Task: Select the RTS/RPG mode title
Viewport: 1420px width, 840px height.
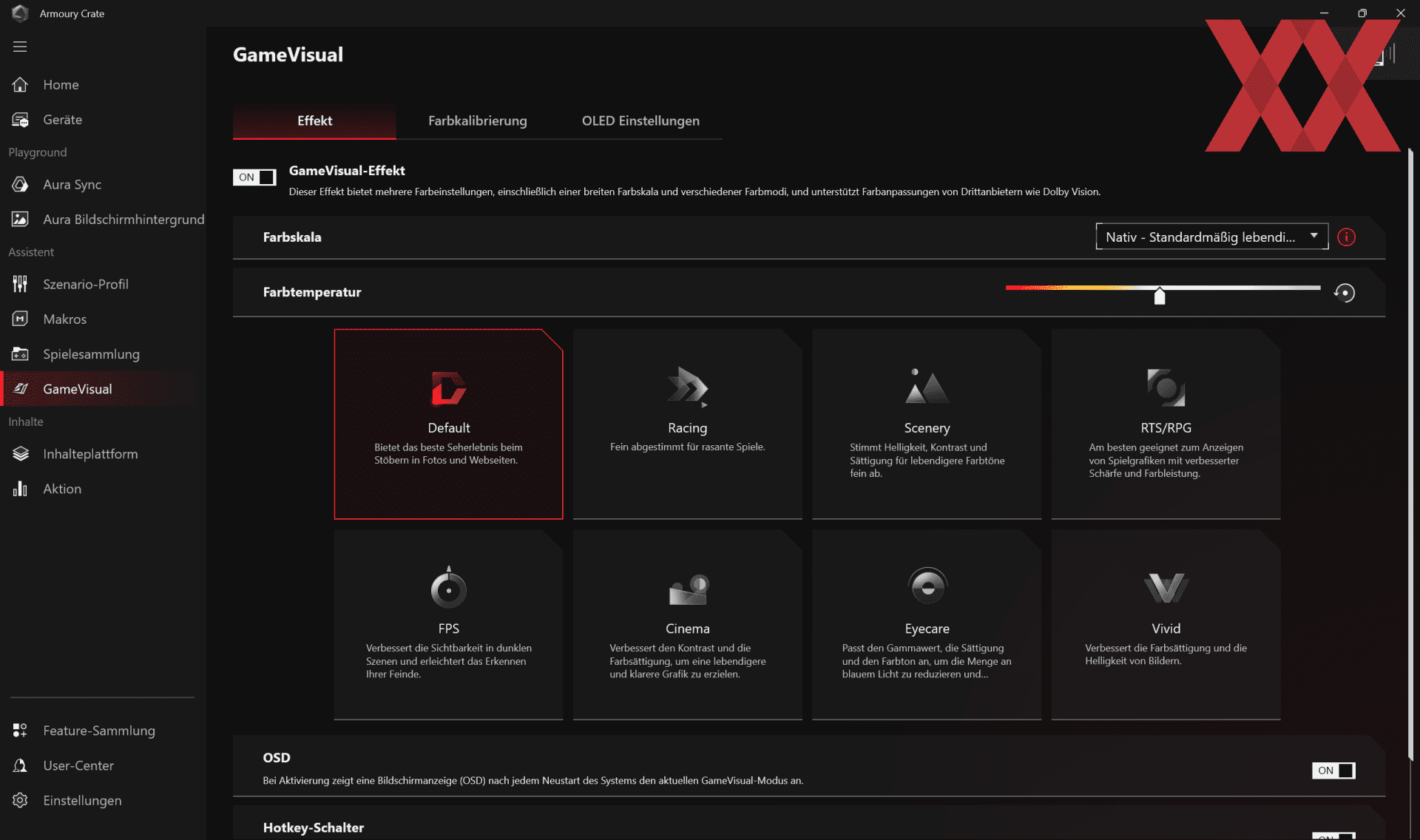Action: pos(1166,428)
